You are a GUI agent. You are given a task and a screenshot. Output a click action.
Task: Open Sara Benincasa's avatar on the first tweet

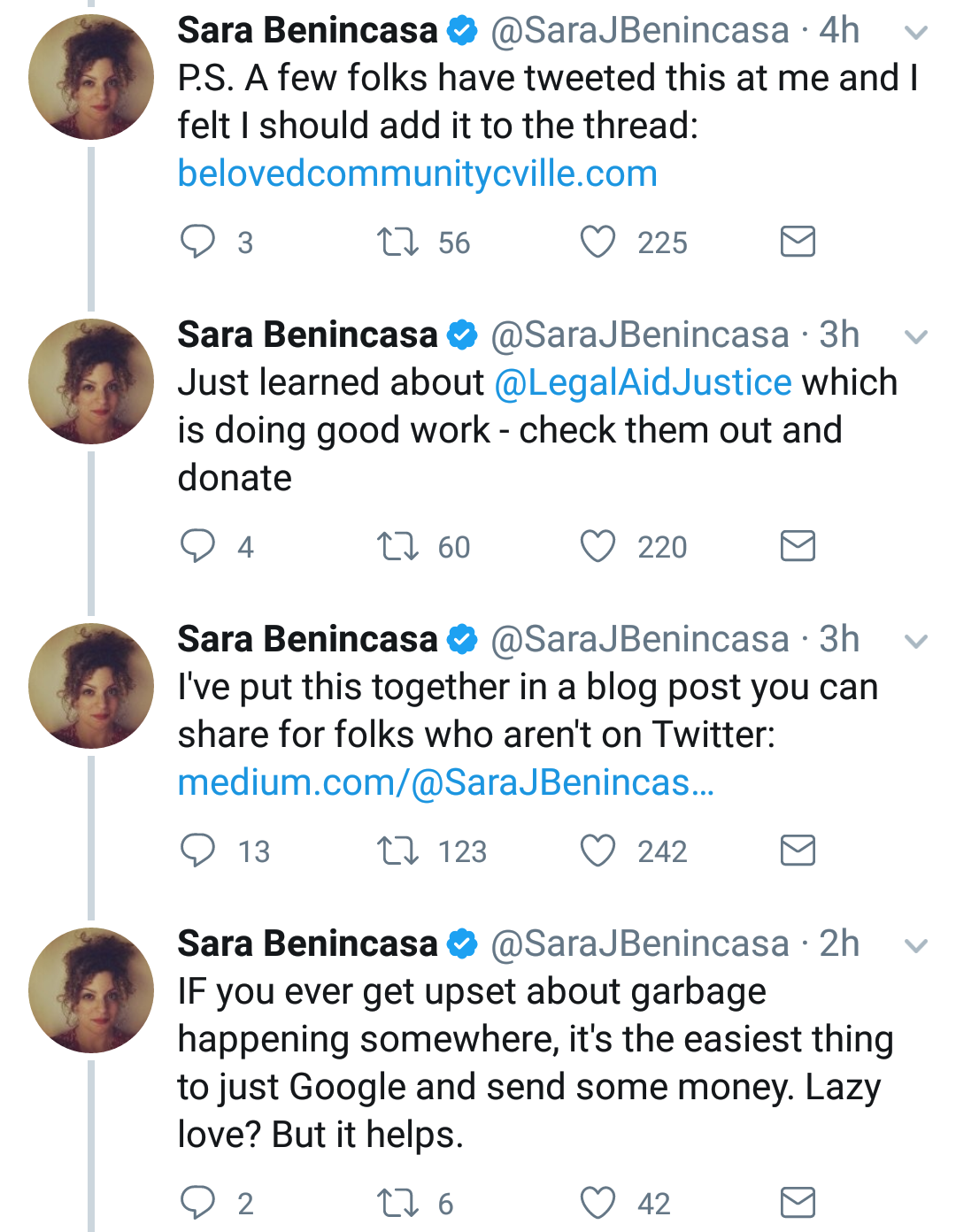91,77
